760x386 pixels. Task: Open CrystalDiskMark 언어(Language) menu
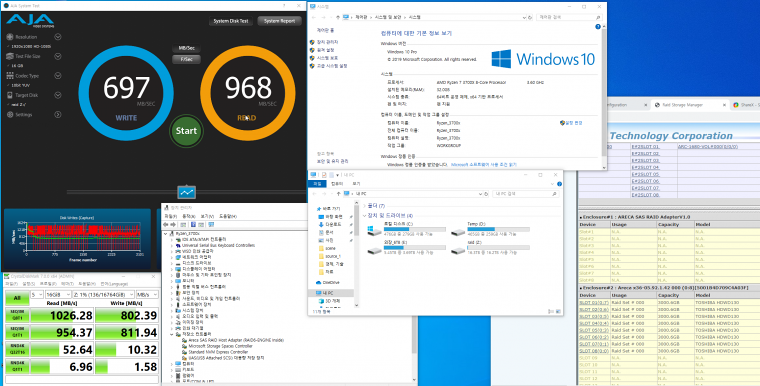point(114,284)
